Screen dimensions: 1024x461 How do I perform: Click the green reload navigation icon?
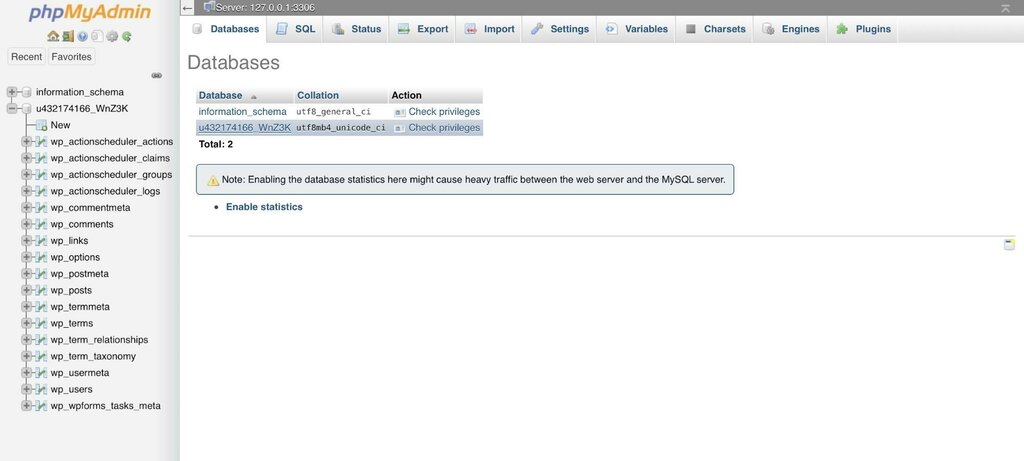point(127,37)
